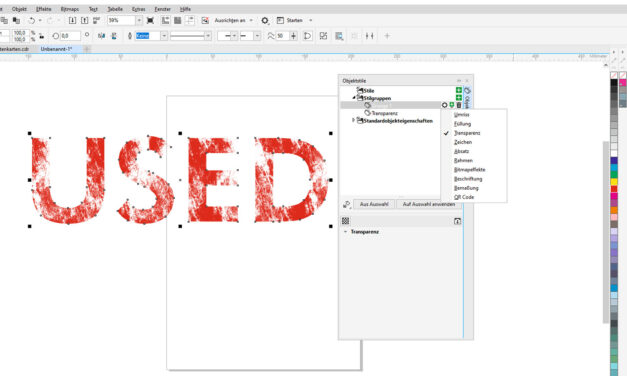
Task: Click the lock ratio icon
Action: (41, 36)
